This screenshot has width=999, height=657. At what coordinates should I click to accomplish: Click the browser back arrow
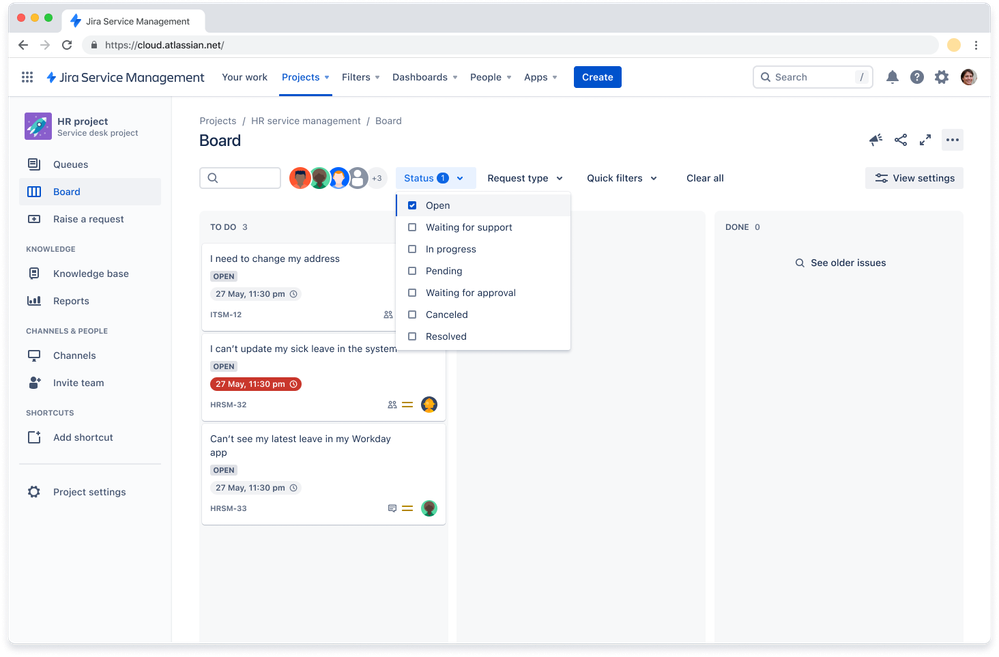(x=23, y=45)
